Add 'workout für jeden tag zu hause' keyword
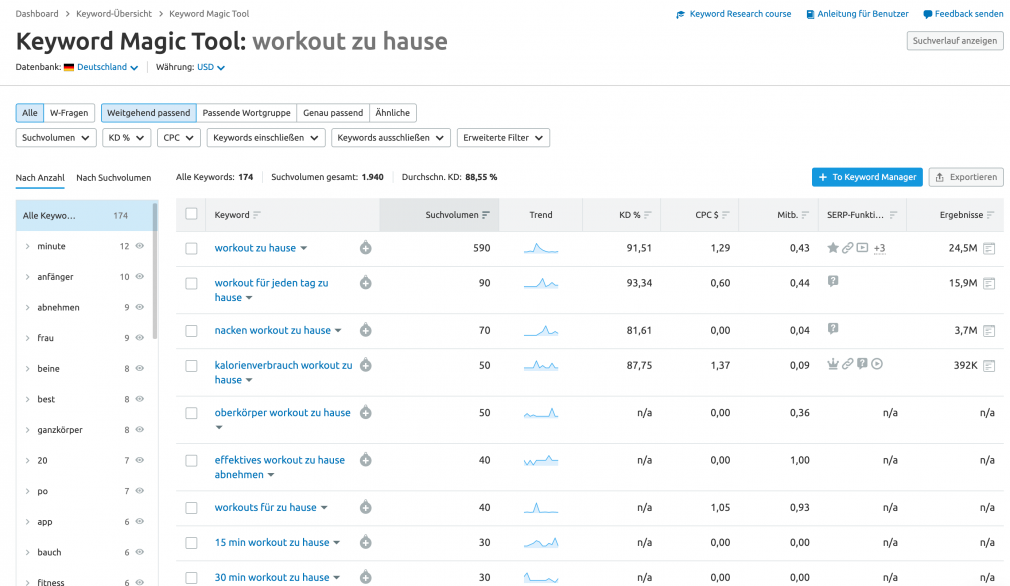This screenshot has height=586, width=1010. (x=365, y=283)
